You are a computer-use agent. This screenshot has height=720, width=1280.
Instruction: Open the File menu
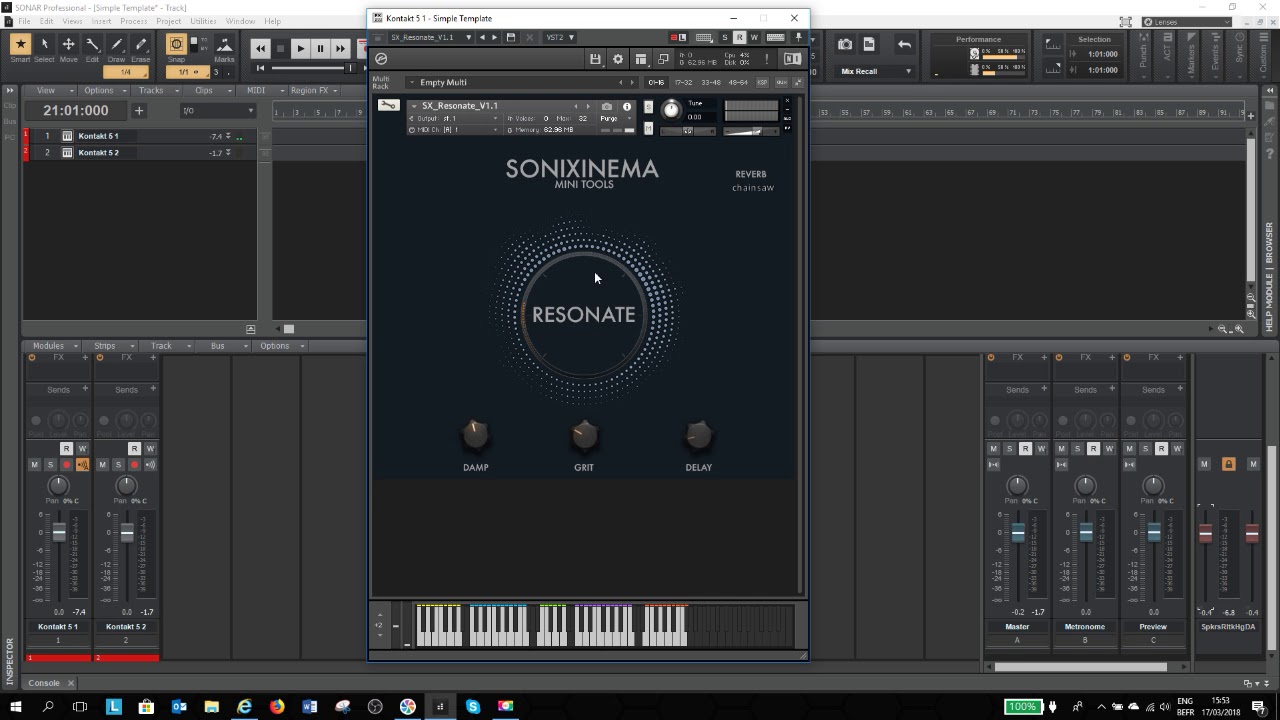click(24, 21)
